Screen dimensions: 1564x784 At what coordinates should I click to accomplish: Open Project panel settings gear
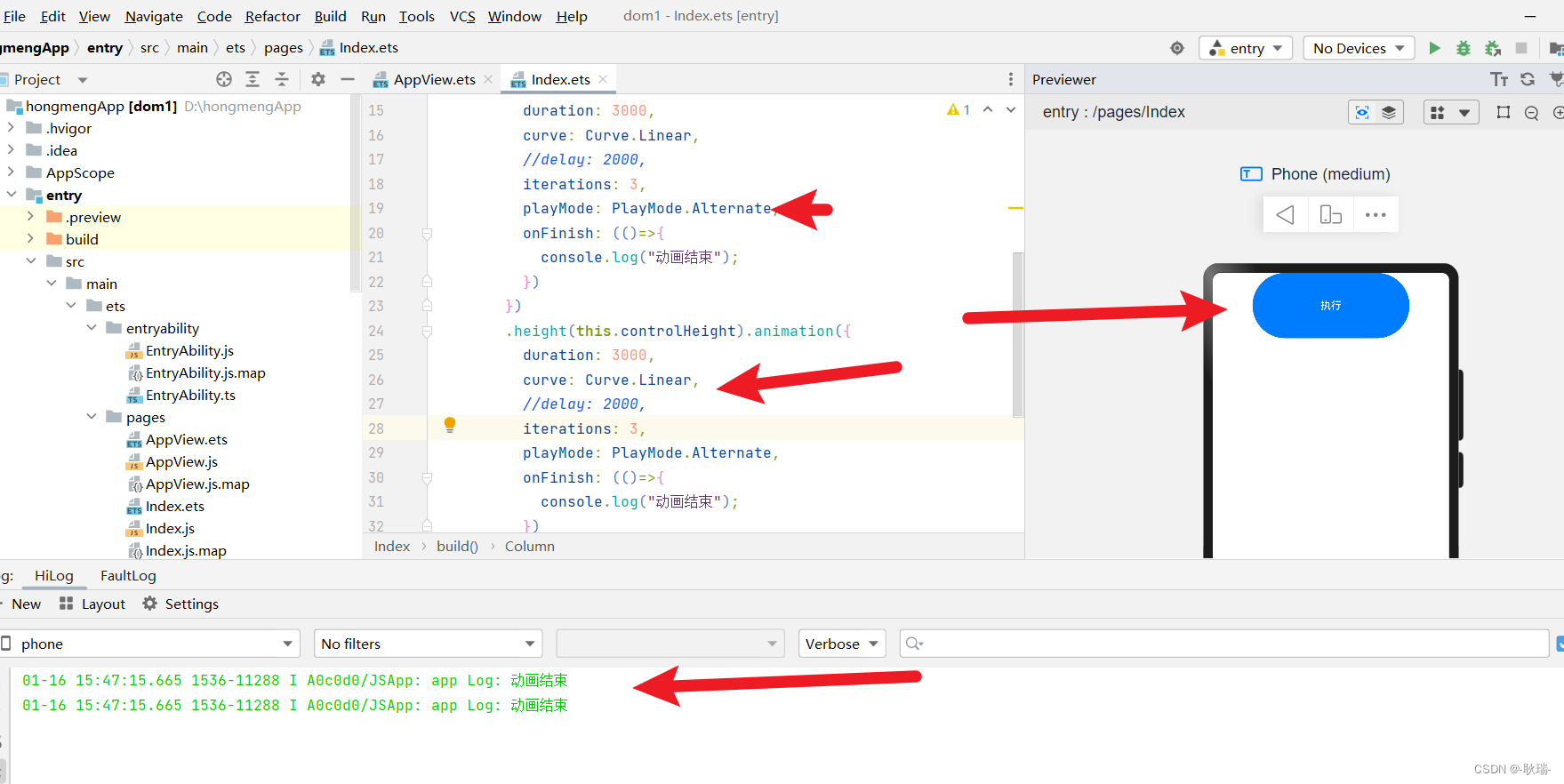pos(318,79)
